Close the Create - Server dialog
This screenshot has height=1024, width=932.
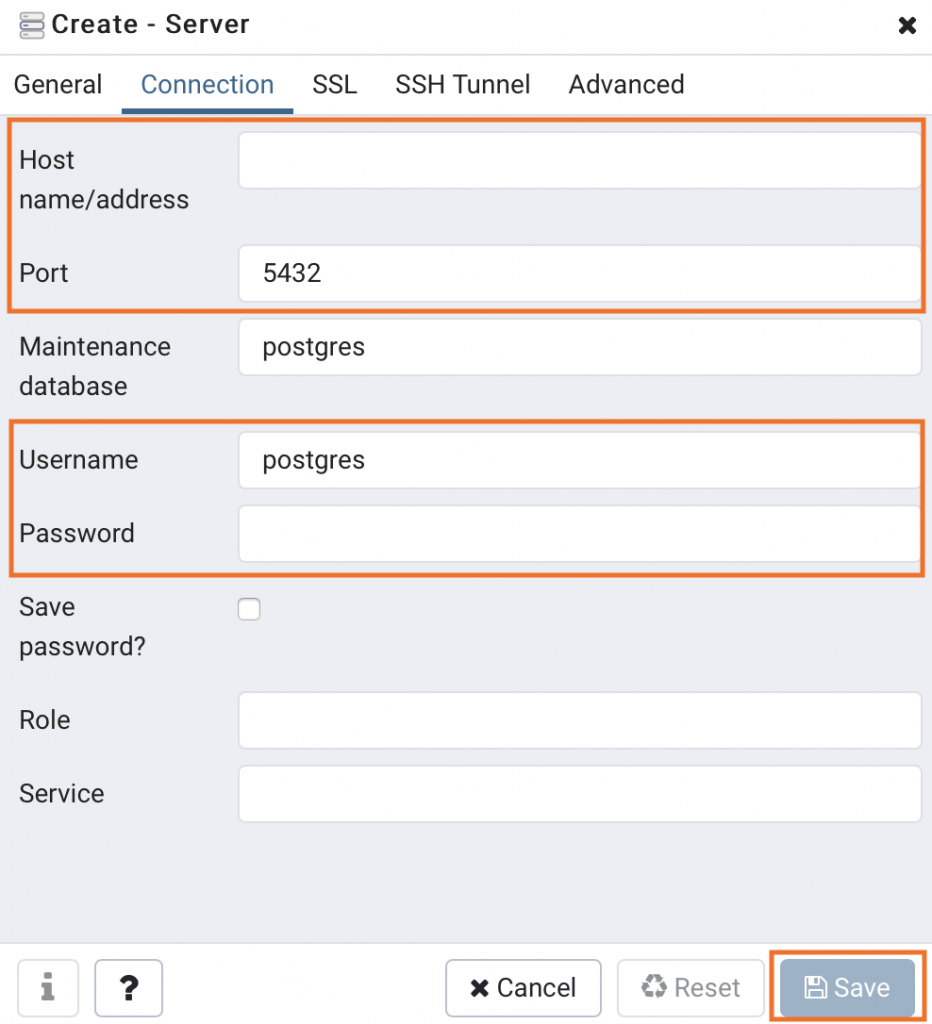pyautogui.click(x=907, y=25)
